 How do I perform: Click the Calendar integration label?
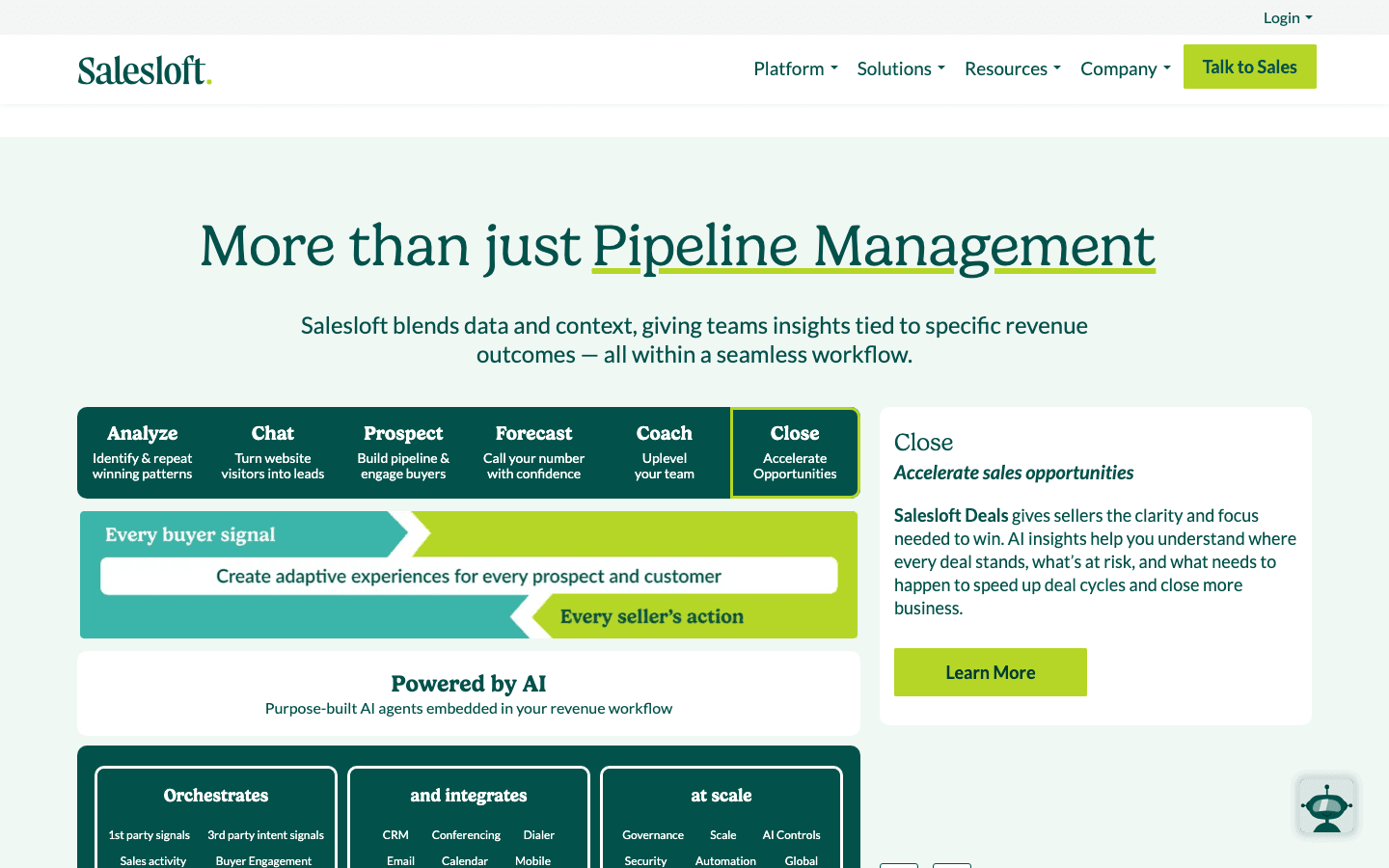click(x=465, y=861)
